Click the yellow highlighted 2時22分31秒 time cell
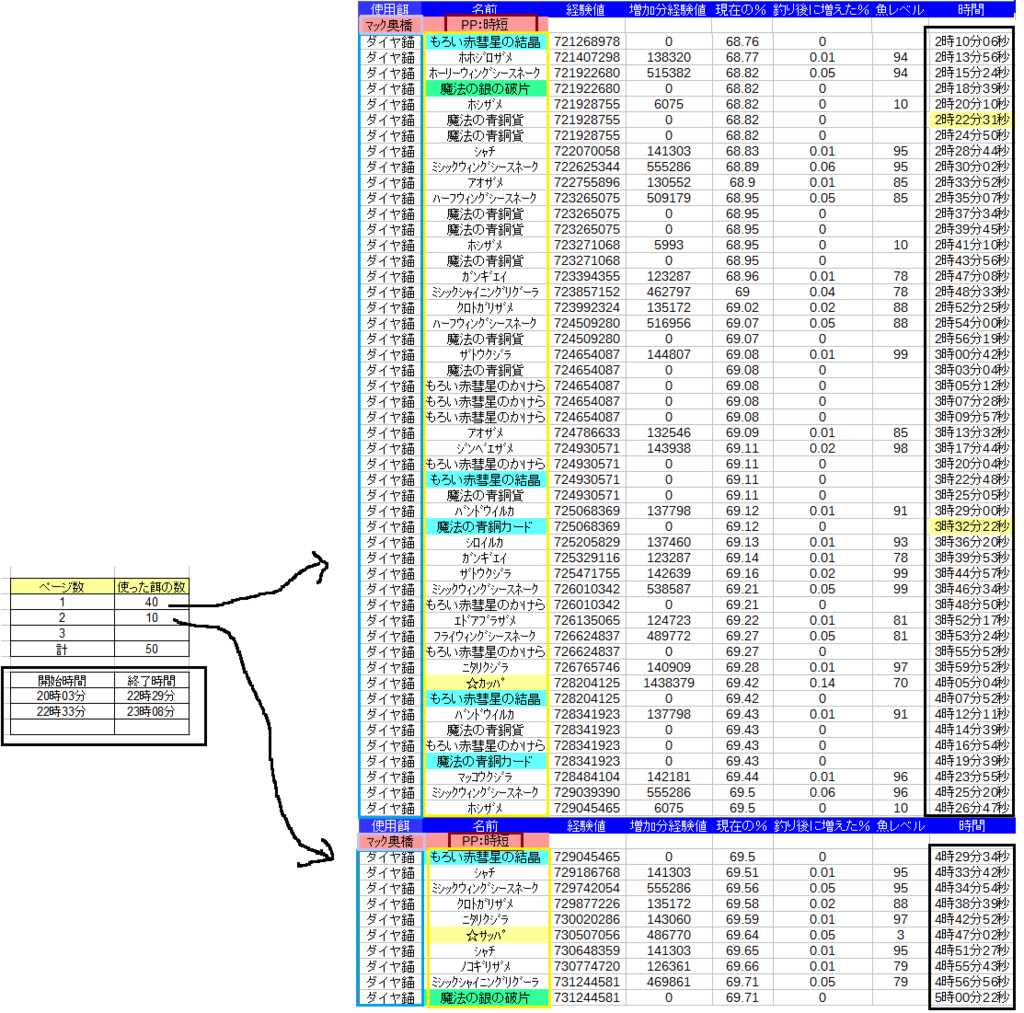1024x1013 pixels. pos(969,119)
